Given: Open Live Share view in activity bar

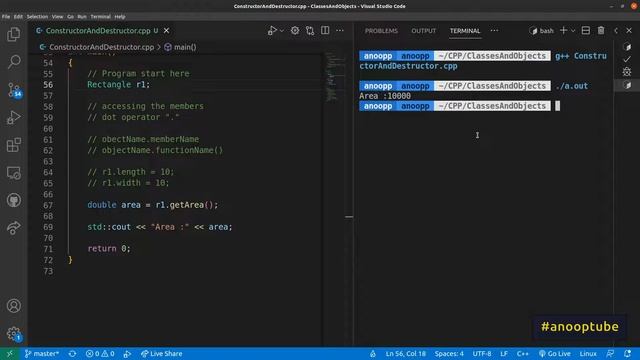Looking at the screenshot, I should 13,228.
